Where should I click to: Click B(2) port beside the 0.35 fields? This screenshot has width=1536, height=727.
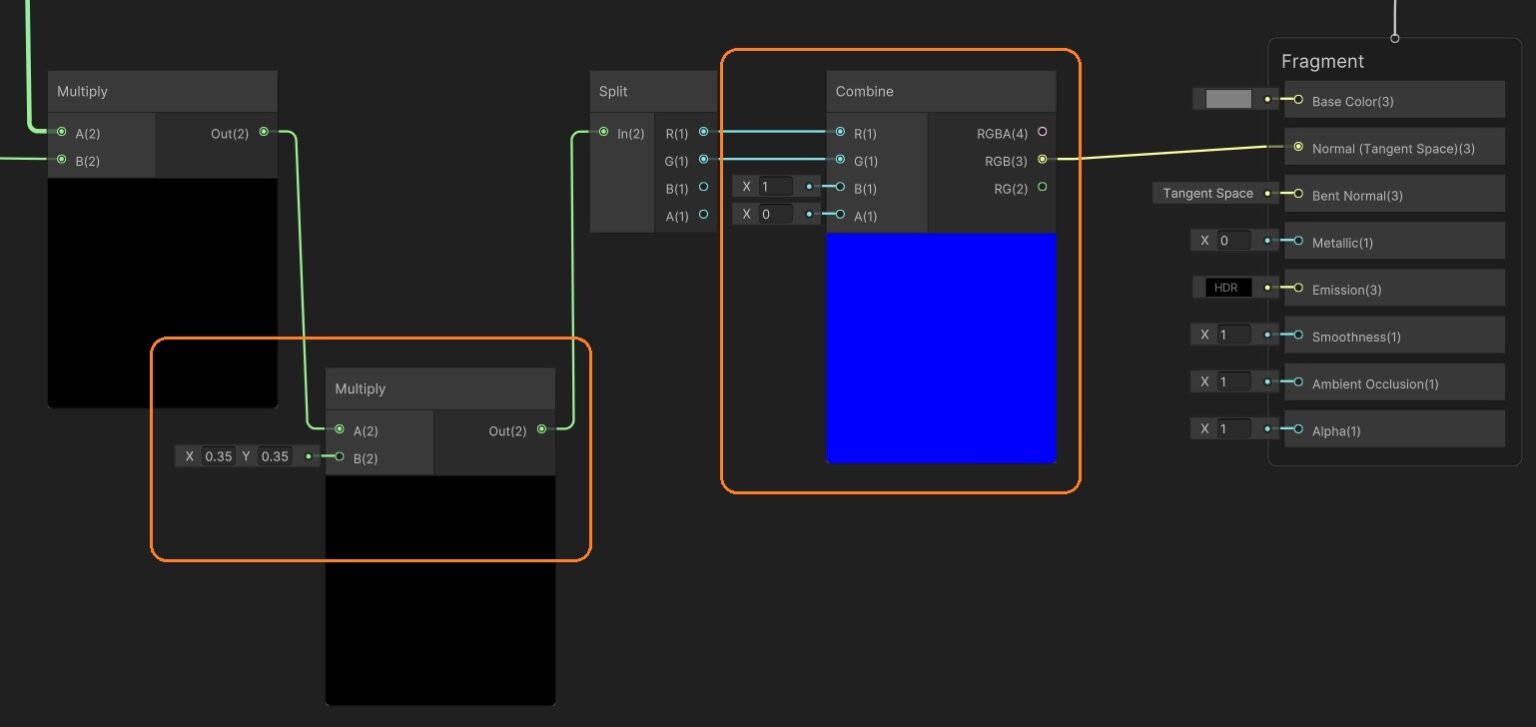(x=340, y=457)
